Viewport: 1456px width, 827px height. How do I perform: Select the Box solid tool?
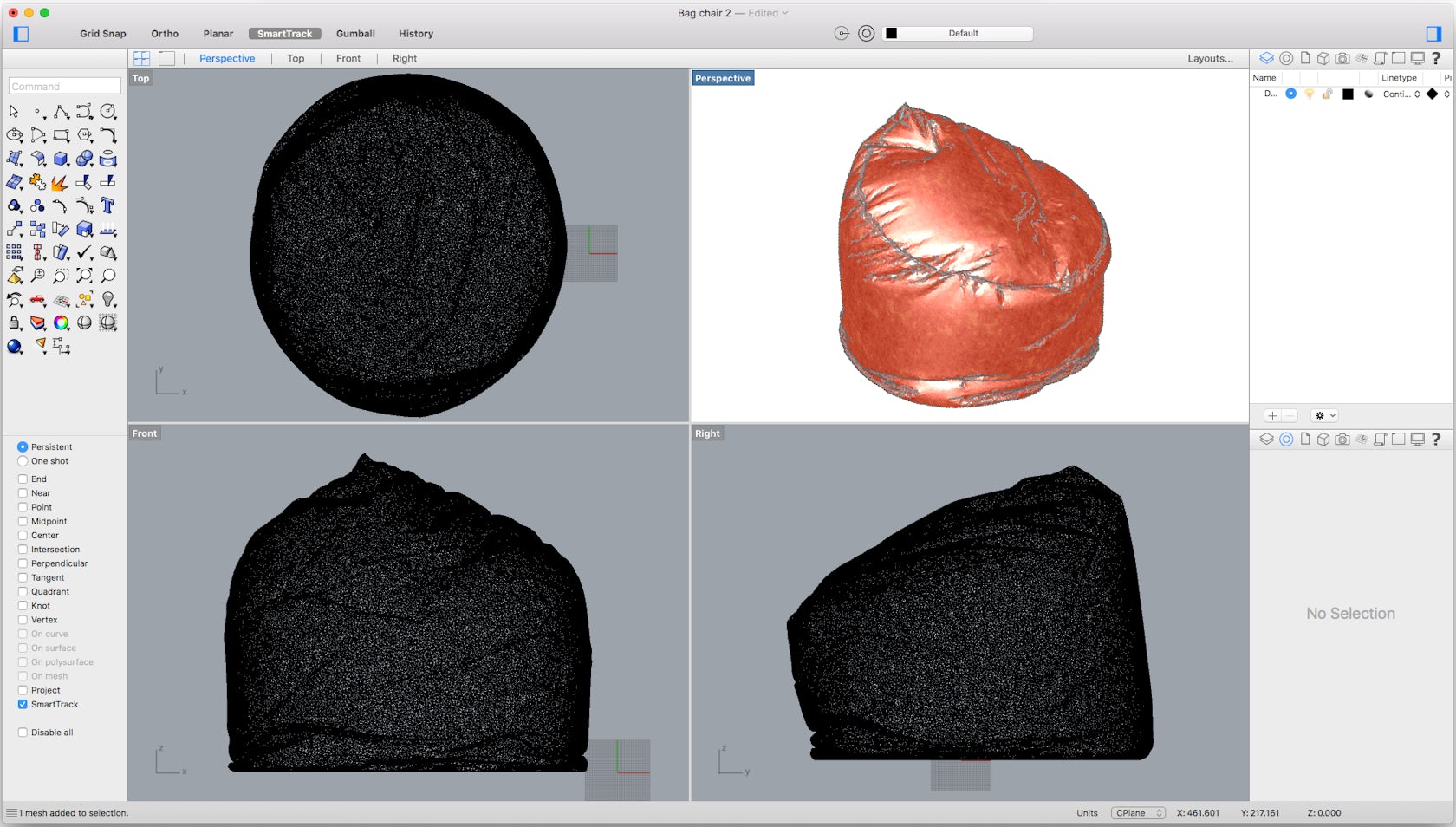(61, 159)
